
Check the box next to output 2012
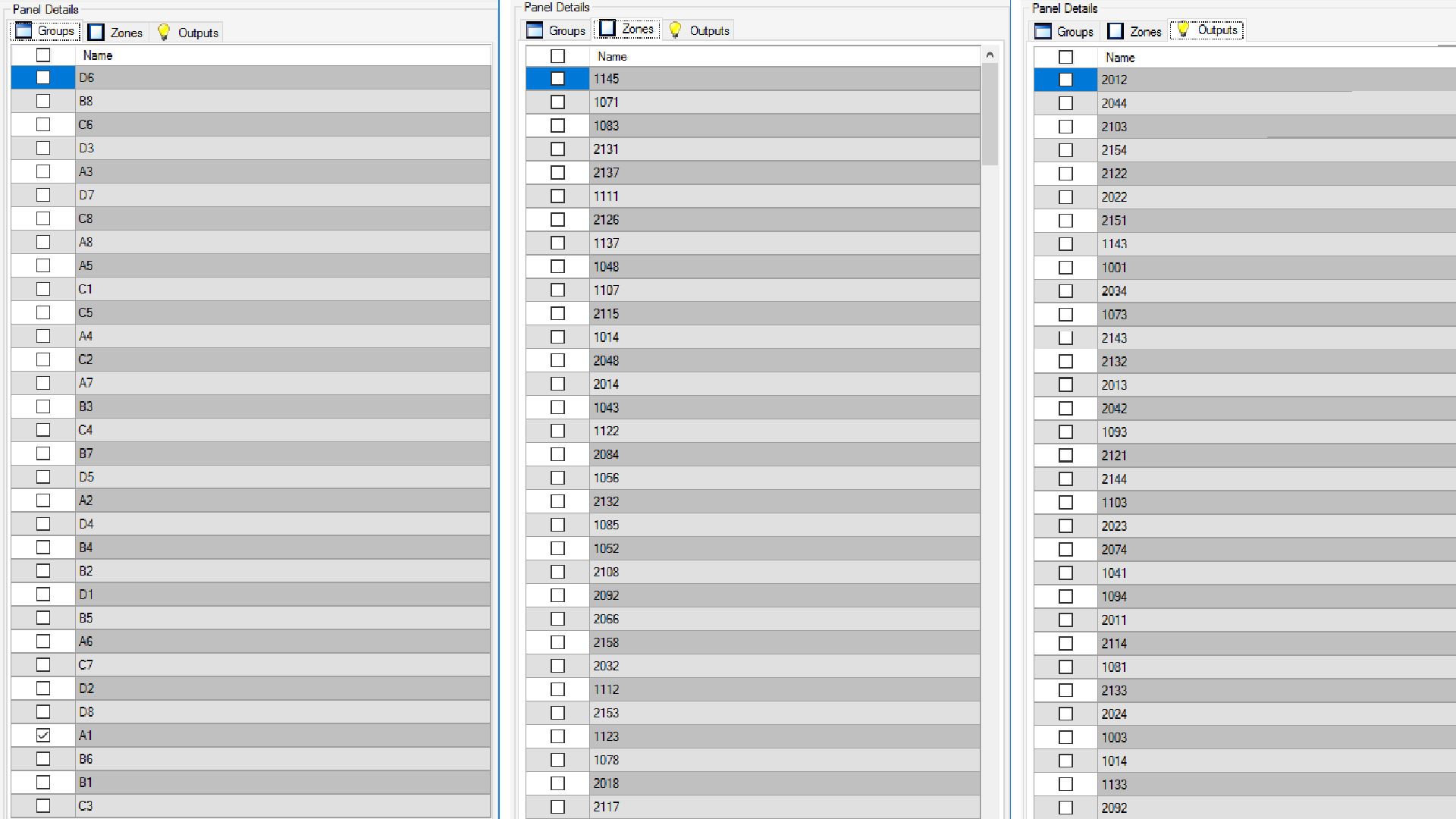pyautogui.click(x=1065, y=80)
